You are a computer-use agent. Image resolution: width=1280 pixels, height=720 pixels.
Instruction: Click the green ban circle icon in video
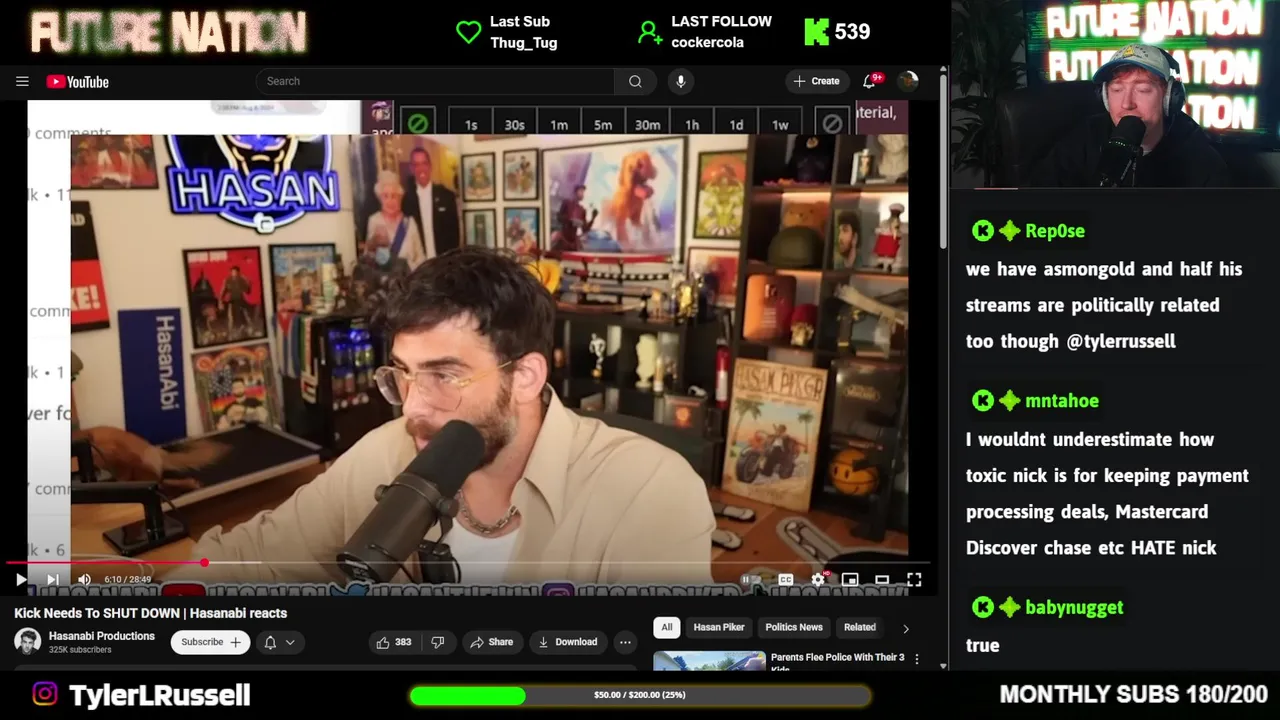(x=418, y=124)
